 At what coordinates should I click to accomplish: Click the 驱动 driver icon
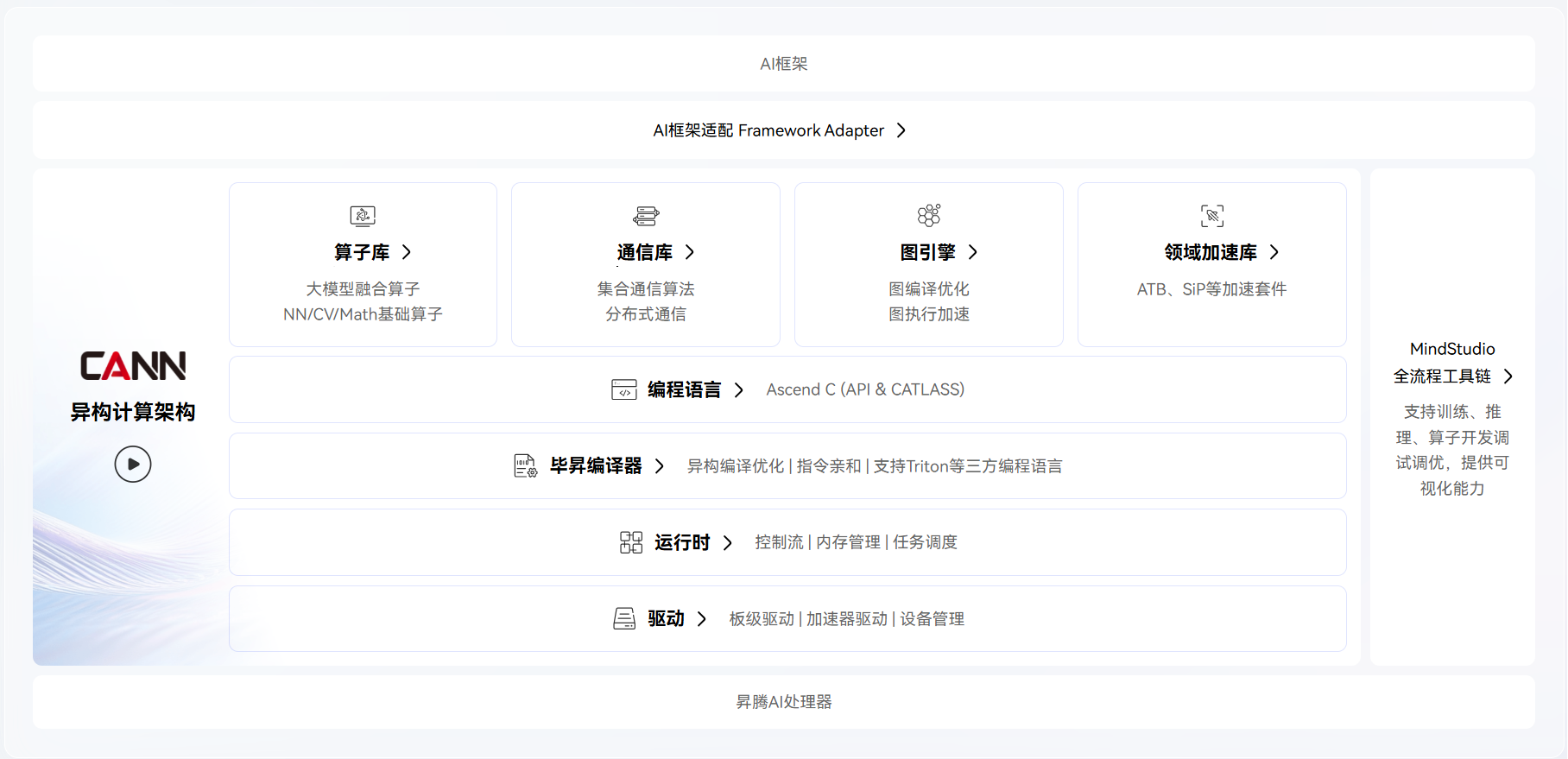point(624,619)
